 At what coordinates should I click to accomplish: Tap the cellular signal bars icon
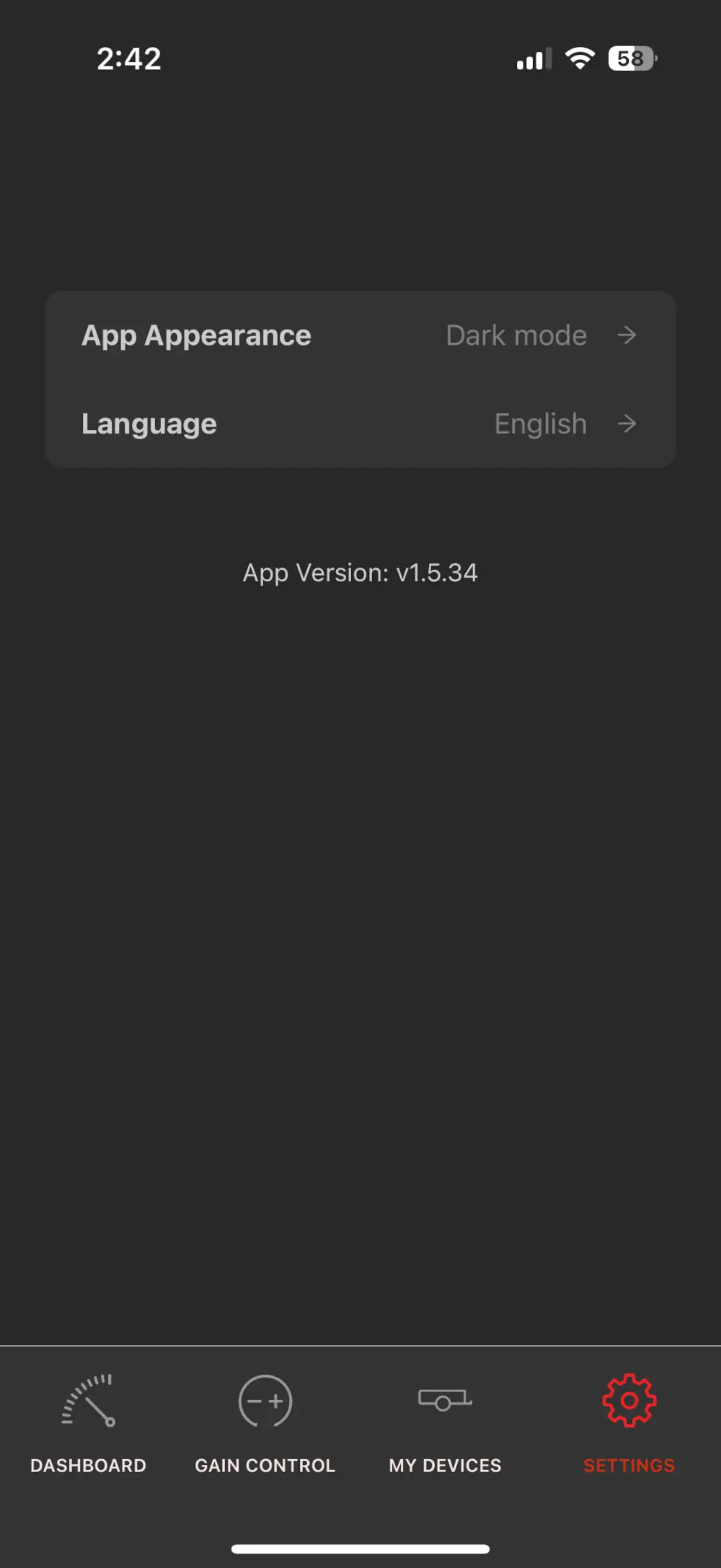534,58
